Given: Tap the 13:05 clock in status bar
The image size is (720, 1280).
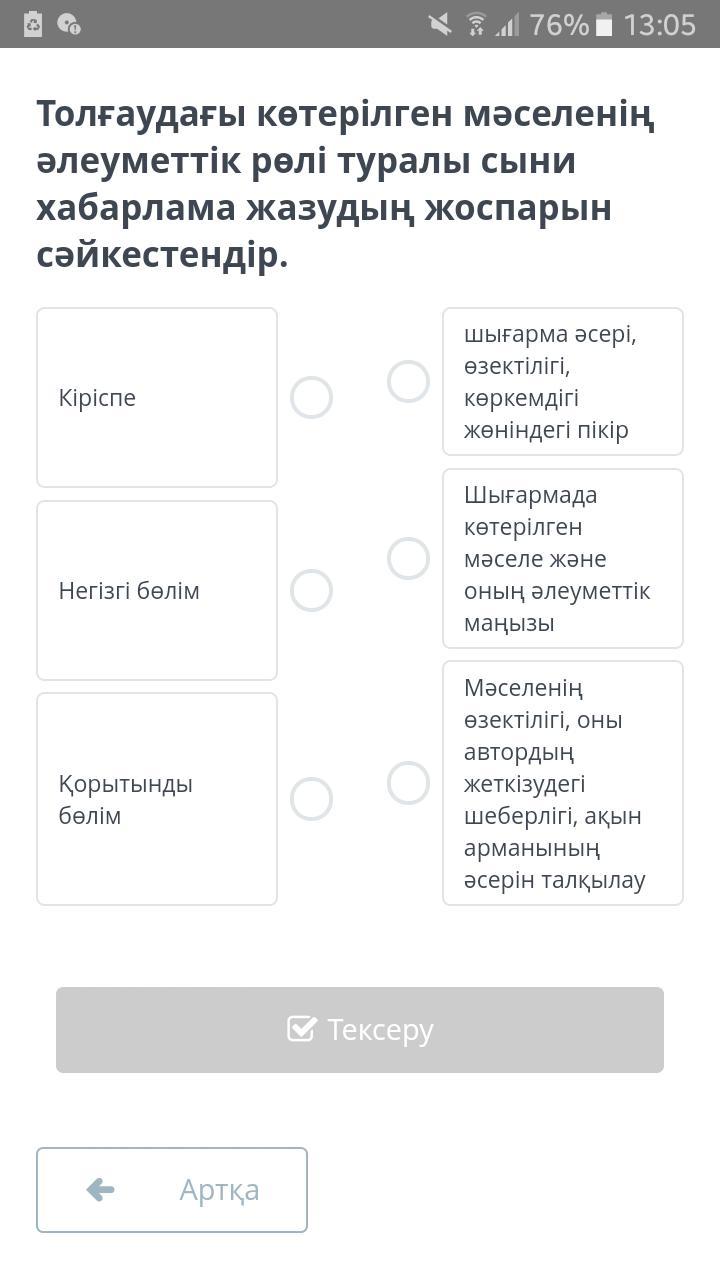Looking at the screenshot, I should 659,24.
